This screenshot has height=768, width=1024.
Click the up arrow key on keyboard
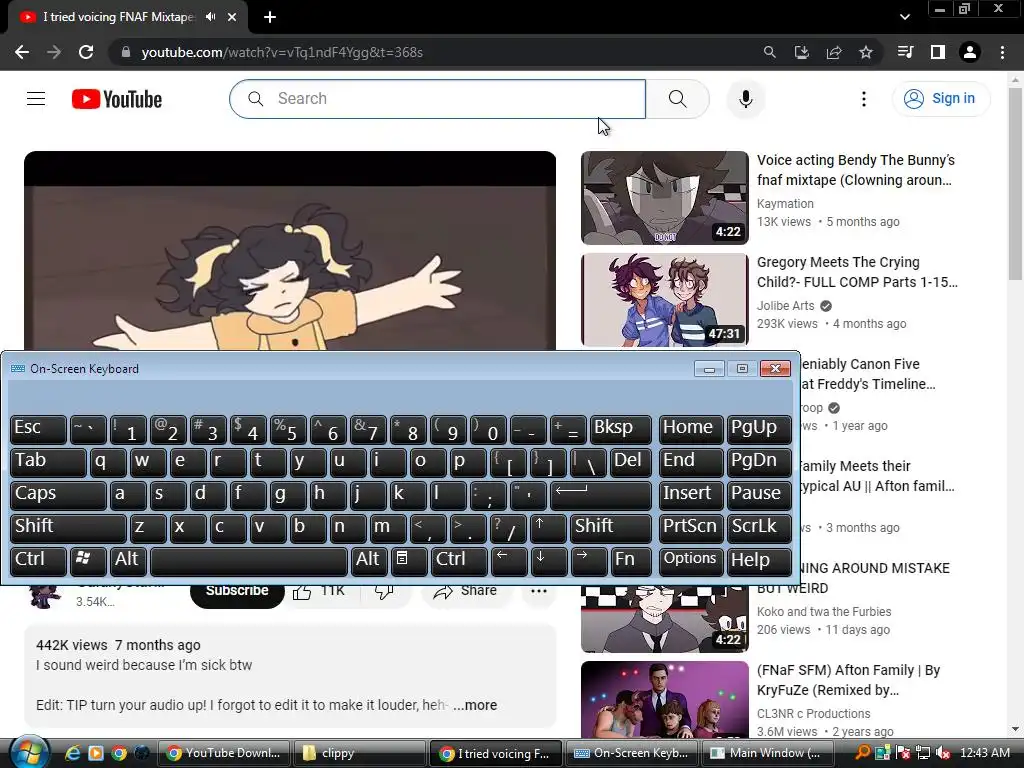pyautogui.click(x=548, y=528)
